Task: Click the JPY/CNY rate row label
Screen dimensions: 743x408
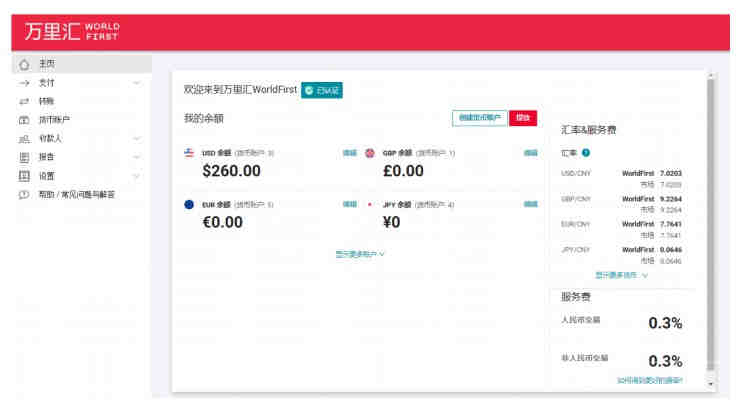Action: click(x=576, y=250)
